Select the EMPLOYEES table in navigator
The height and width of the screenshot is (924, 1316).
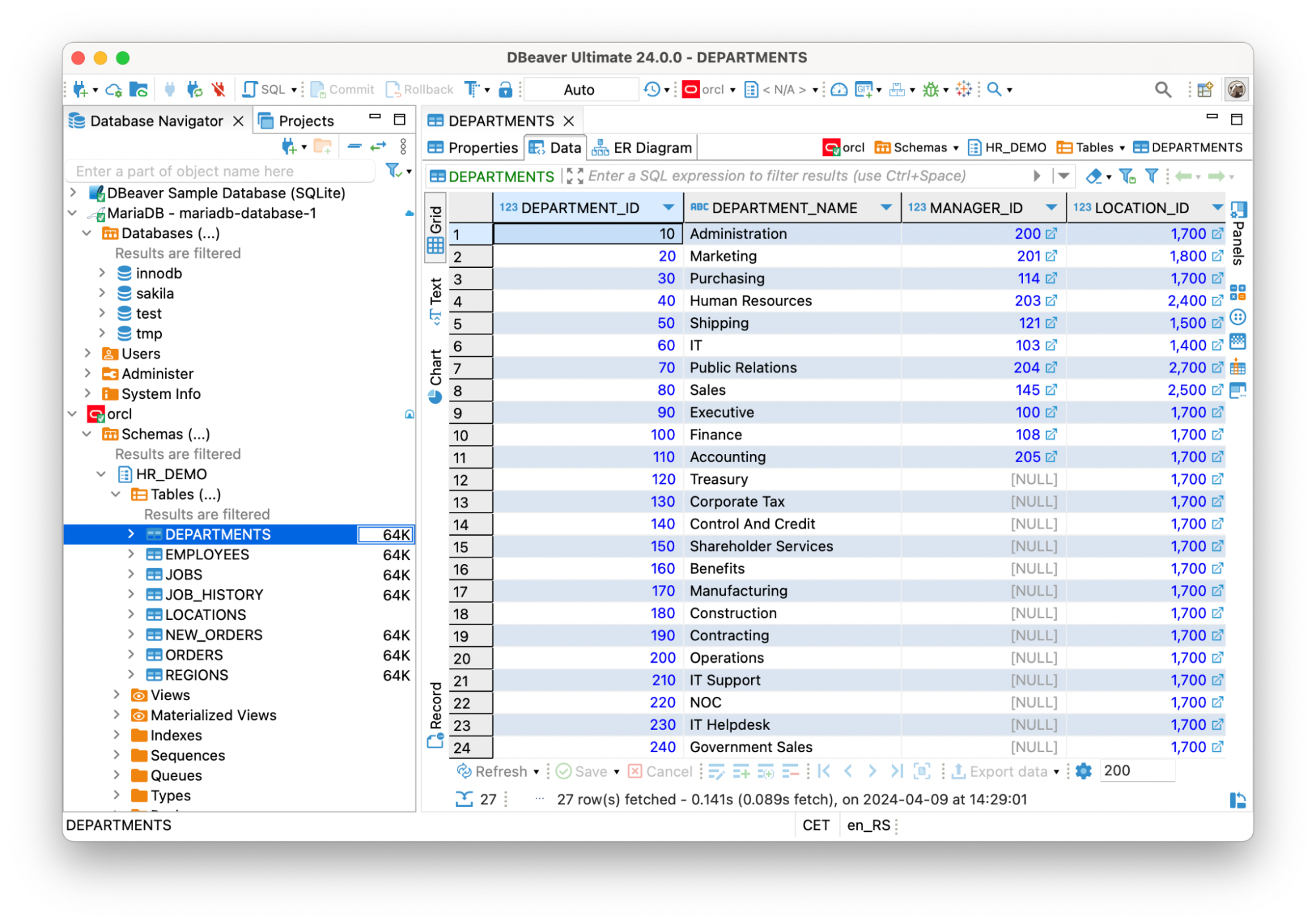tap(207, 554)
